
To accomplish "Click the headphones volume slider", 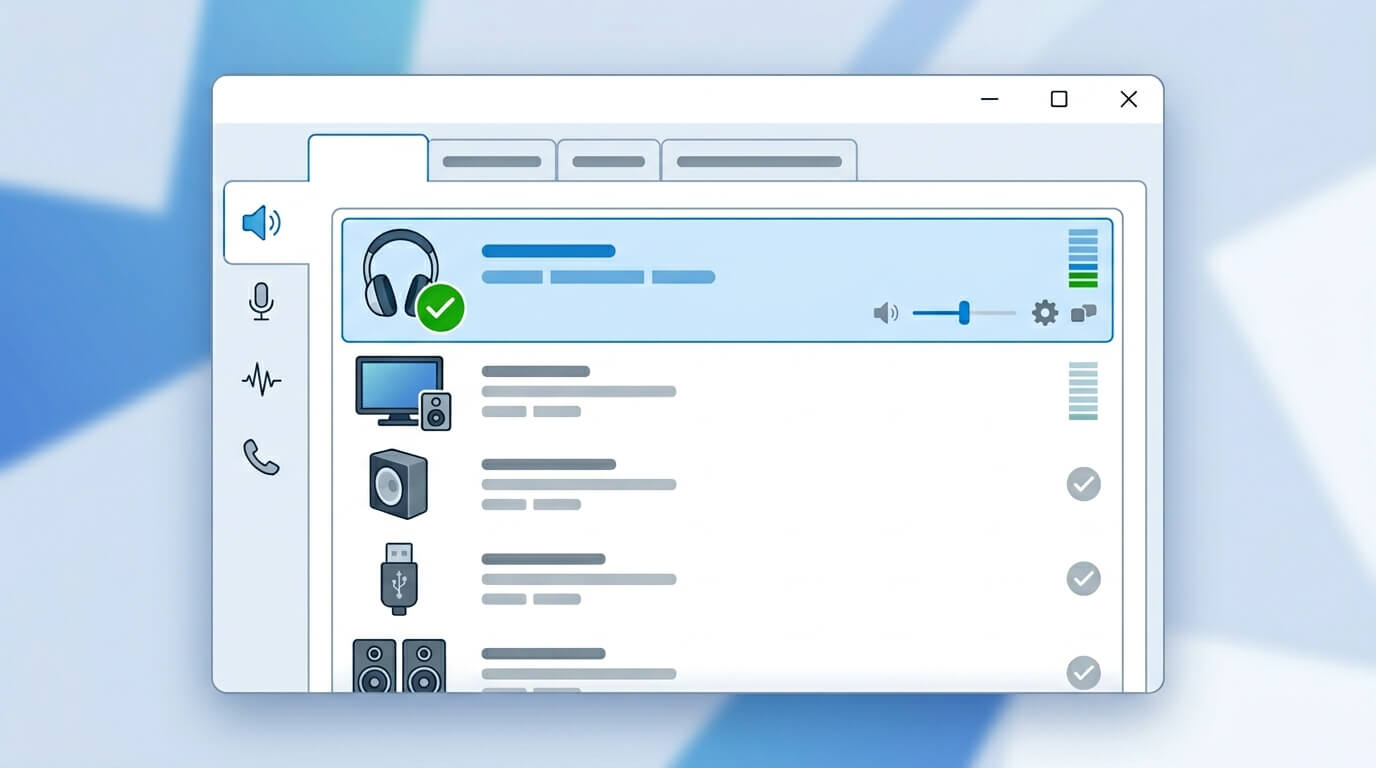I will point(964,313).
